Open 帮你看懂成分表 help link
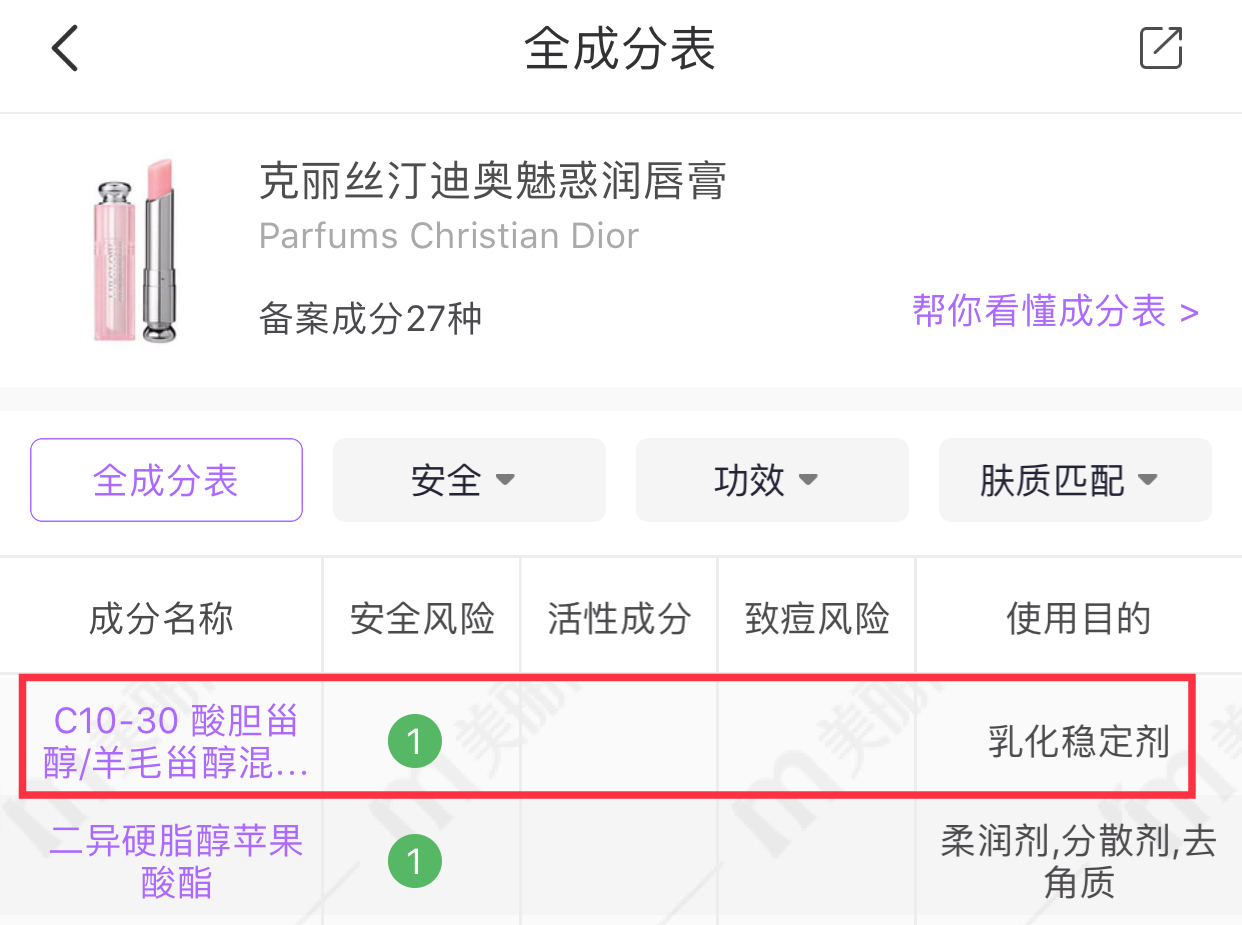Screen dimensions: 1242x925 (x=1054, y=312)
